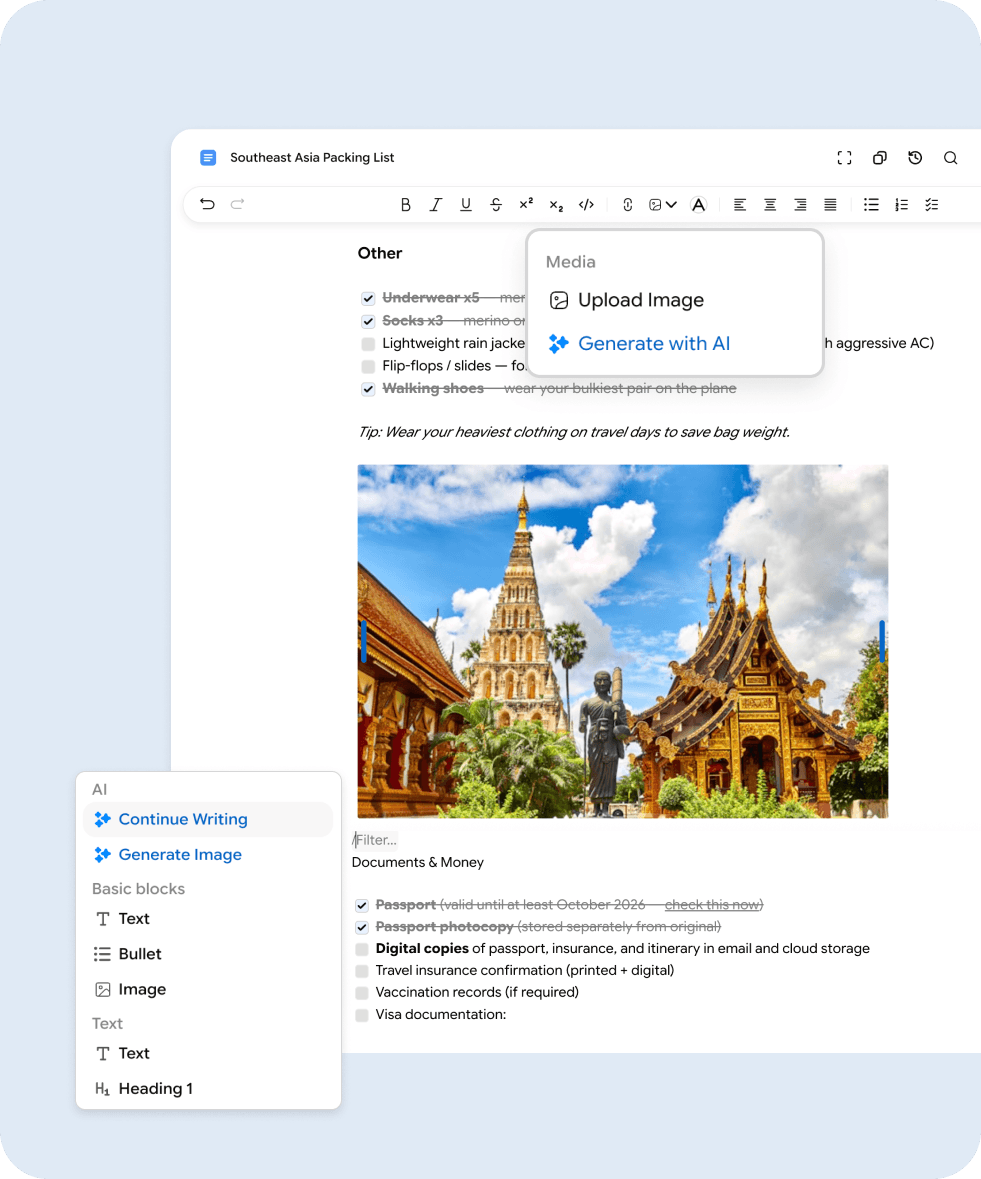Toggle bold formatting
The image size is (981, 1179).
coord(405,205)
